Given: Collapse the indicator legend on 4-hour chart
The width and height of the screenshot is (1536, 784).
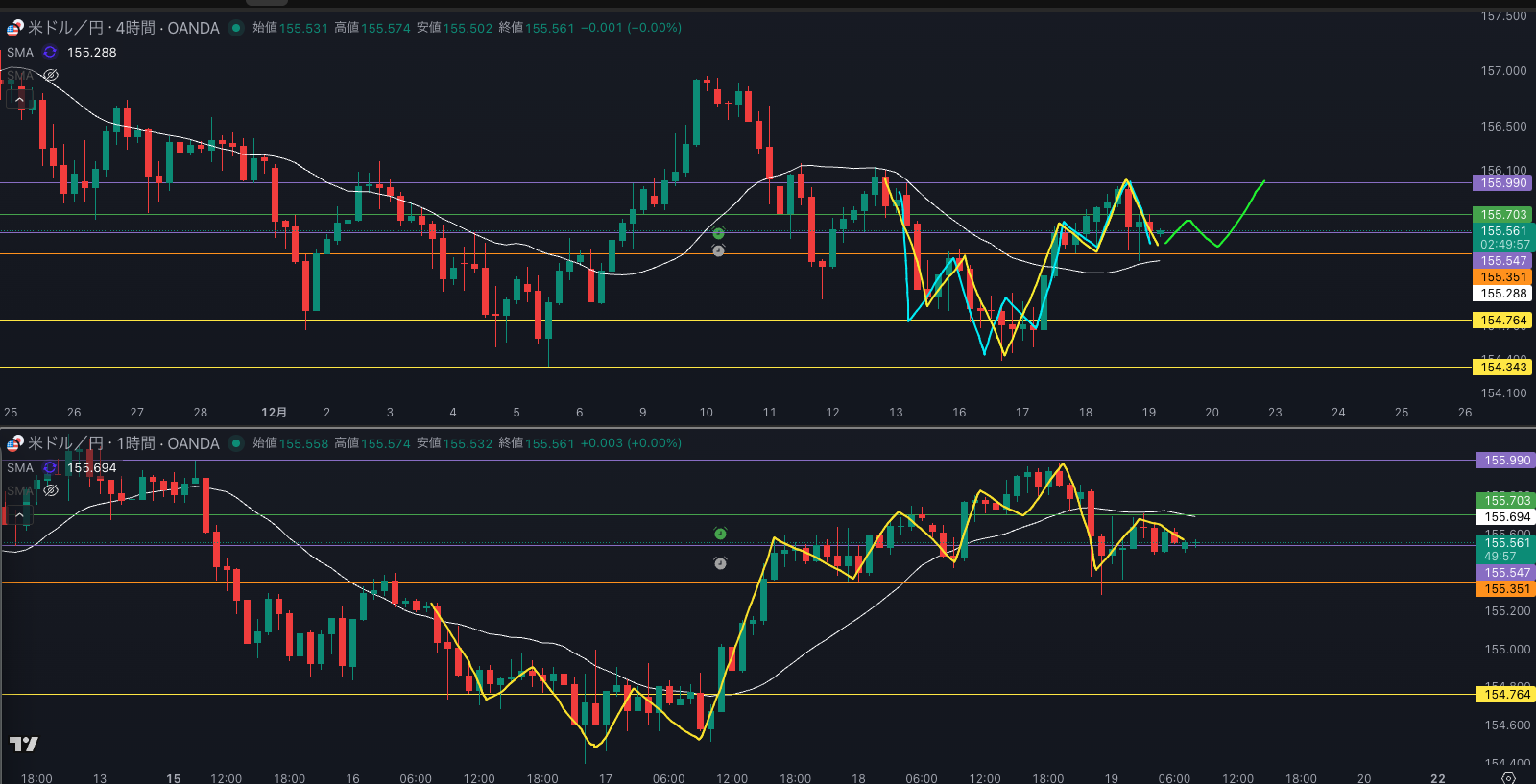Looking at the screenshot, I should (x=19, y=100).
